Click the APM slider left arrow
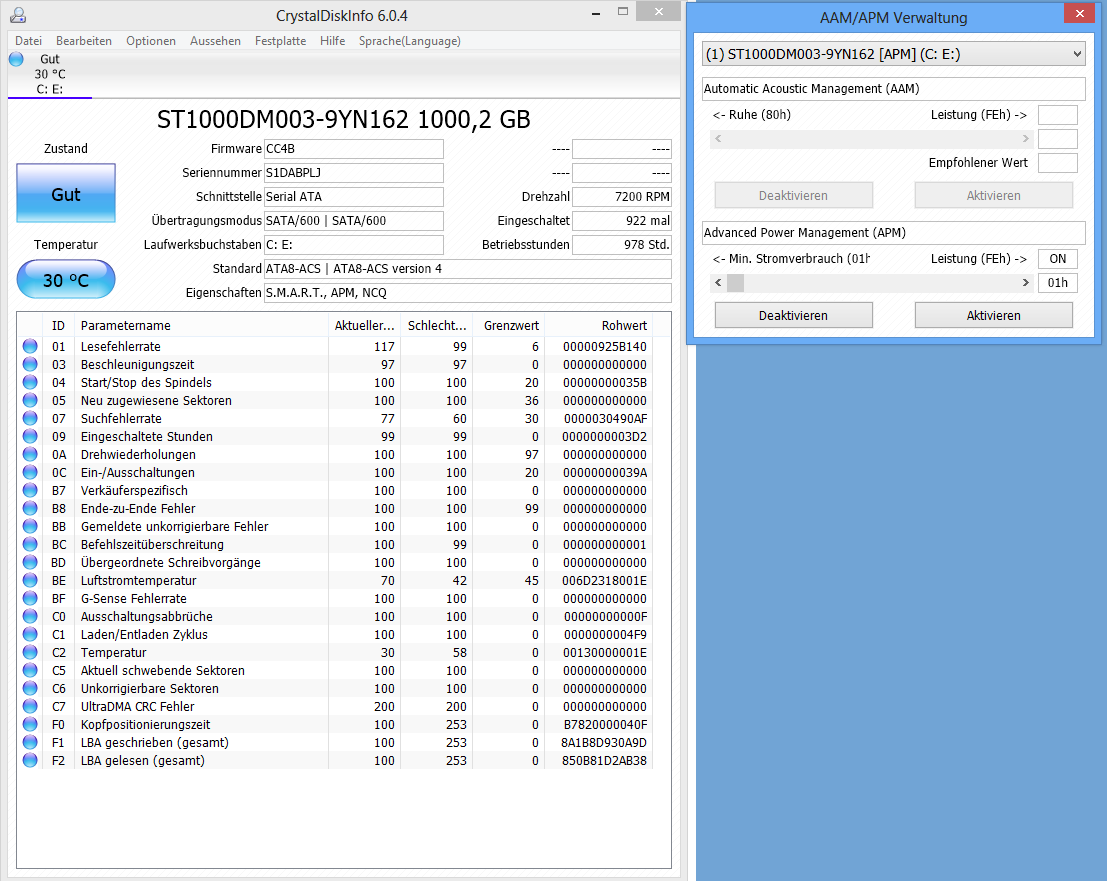This screenshot has height=881, width=1107. (x=718, y=283)
